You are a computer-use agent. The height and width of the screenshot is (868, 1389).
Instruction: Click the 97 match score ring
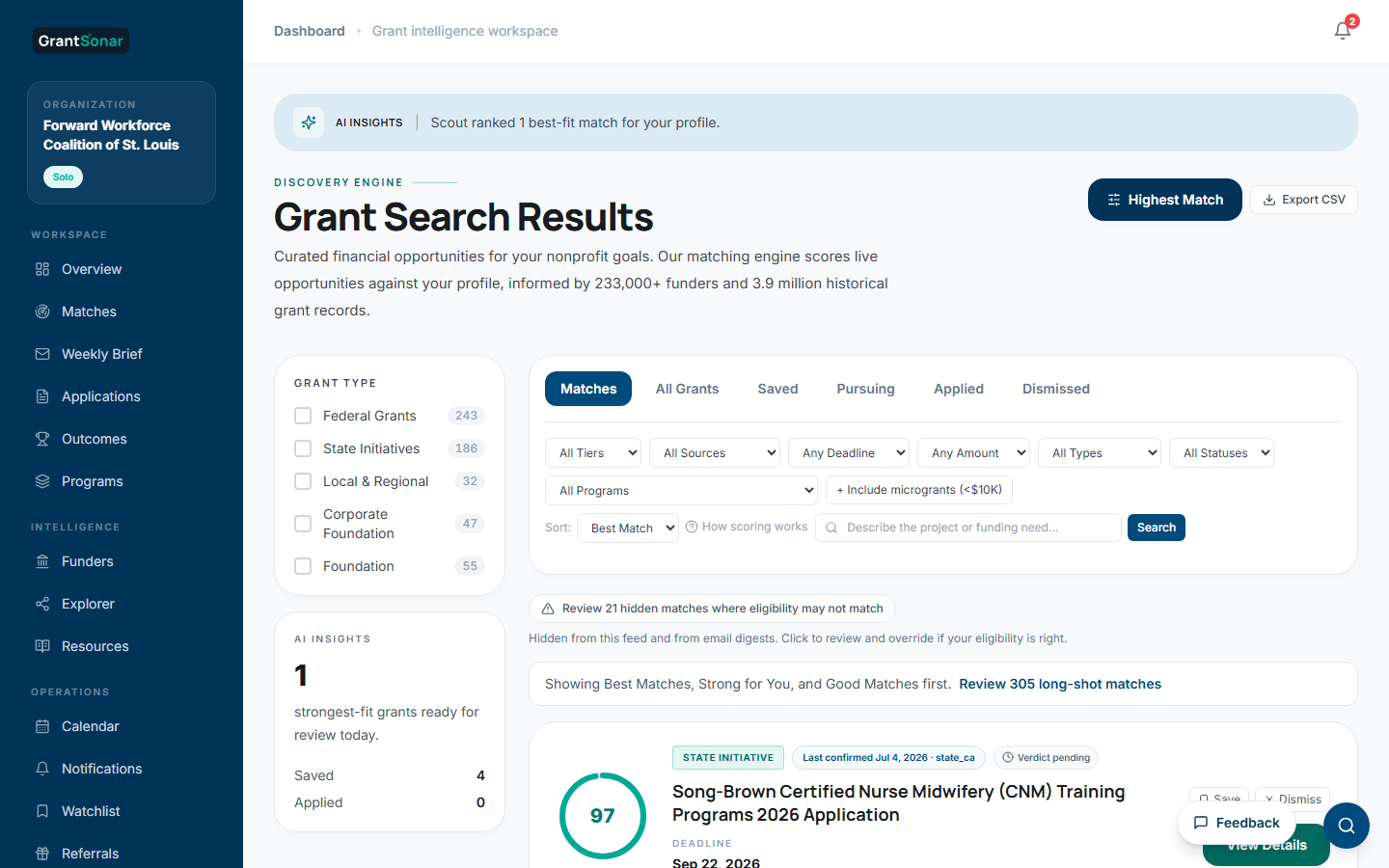pyautogui.click(x=603, y=816)
